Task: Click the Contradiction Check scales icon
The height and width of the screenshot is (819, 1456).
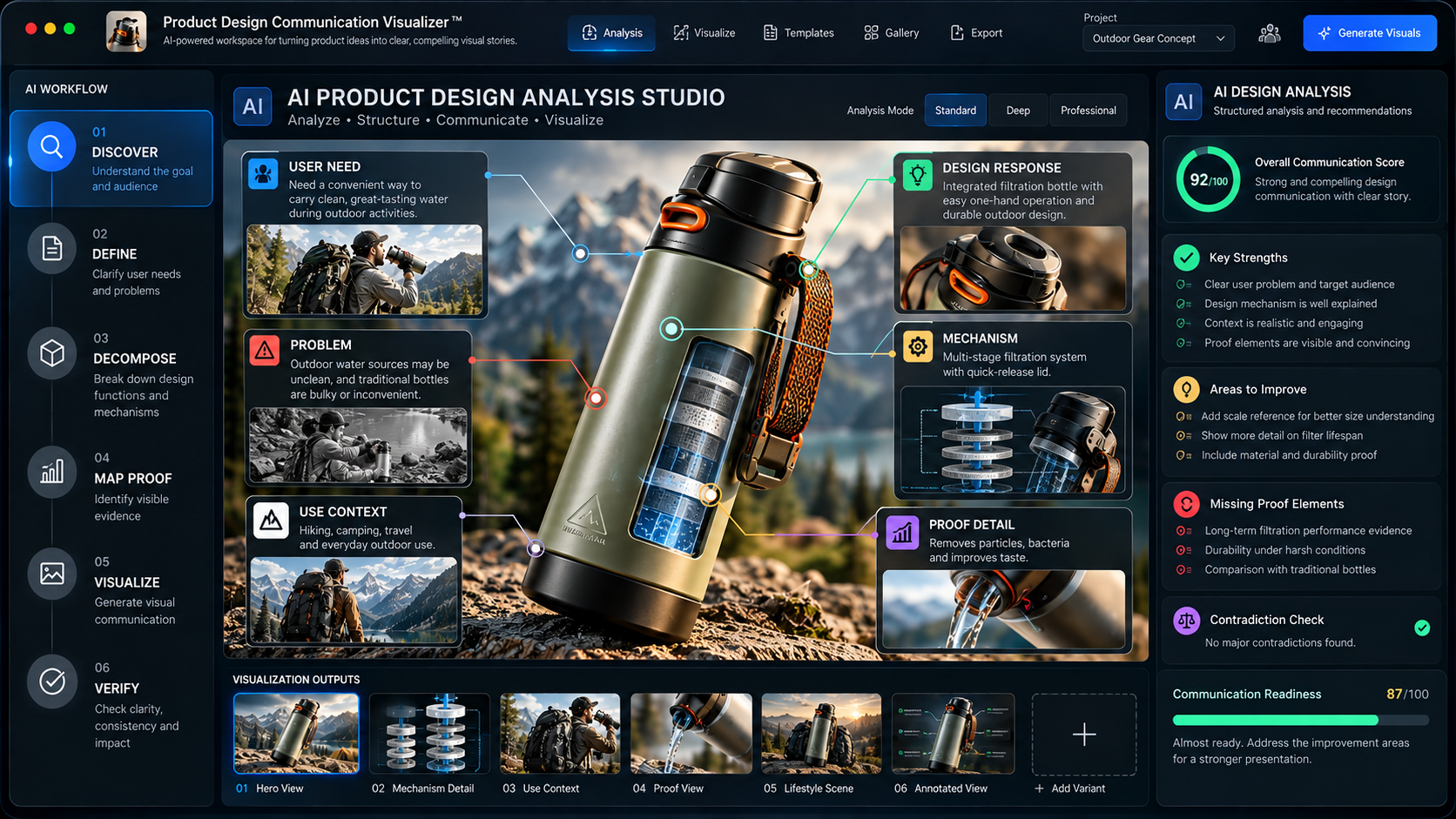Action: [x=1186, y=621]
